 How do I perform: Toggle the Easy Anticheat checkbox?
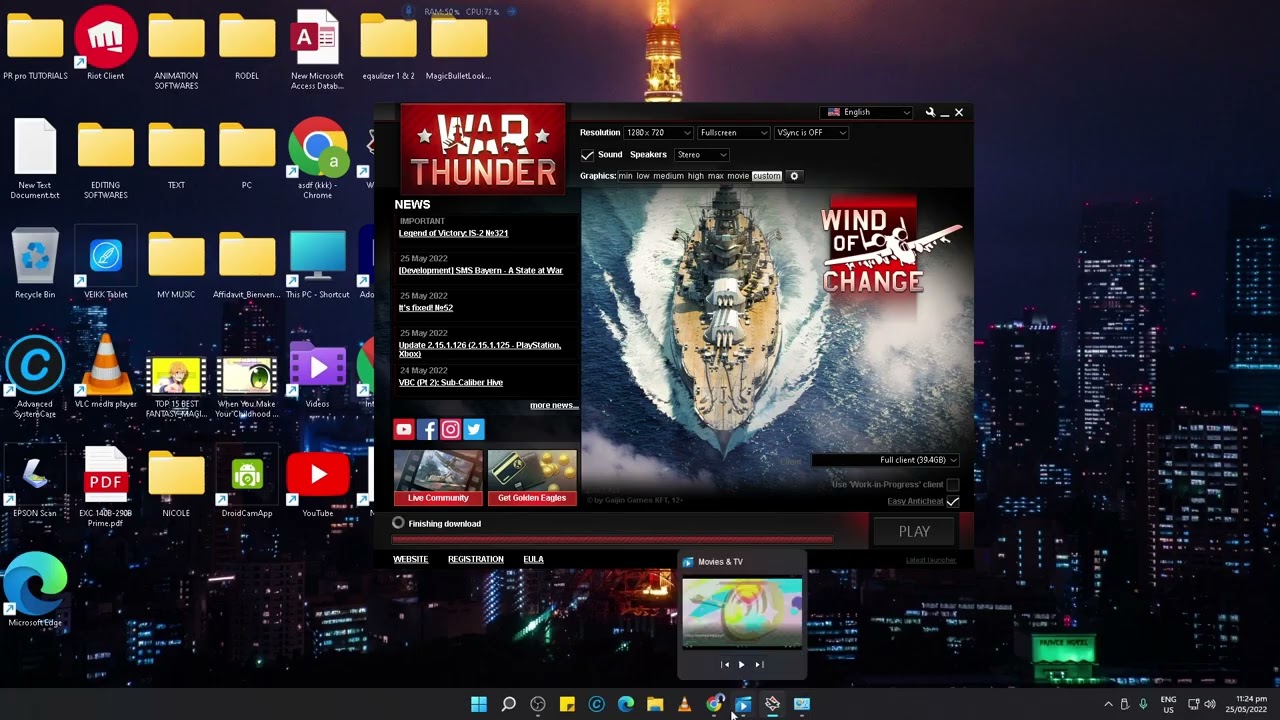pos(952,501)
